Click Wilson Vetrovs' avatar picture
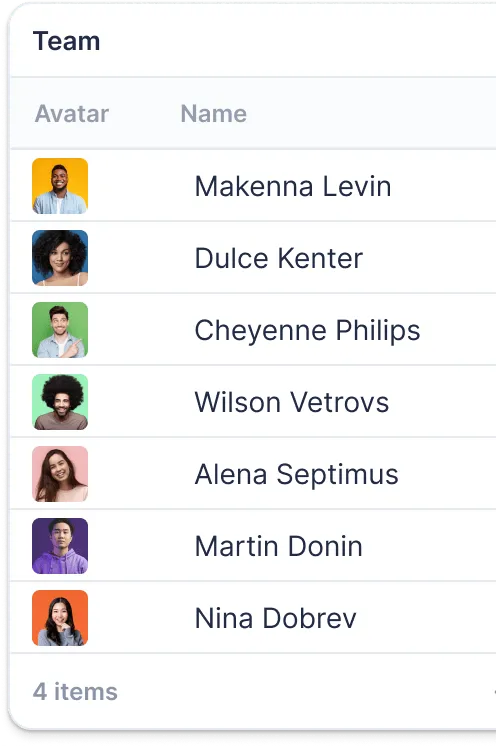Screen dimensions: 496x746 point(60,402)
